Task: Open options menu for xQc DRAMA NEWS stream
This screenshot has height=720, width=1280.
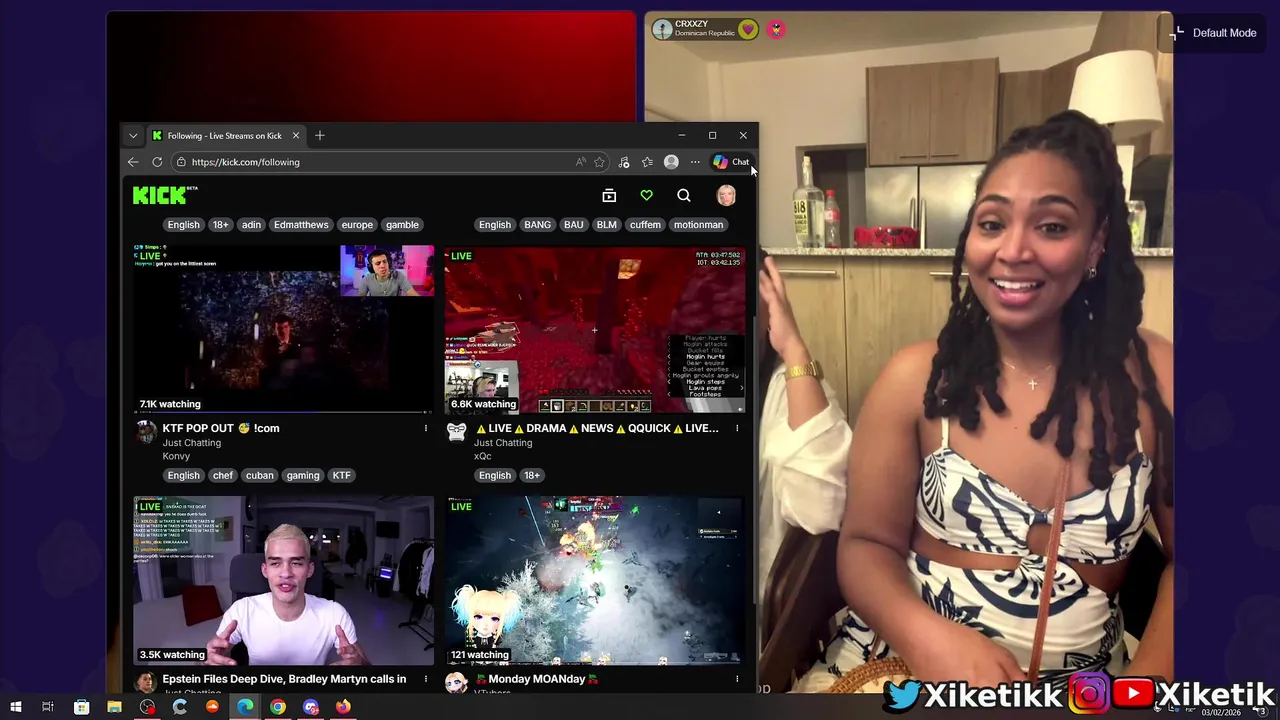Action: click(x=737, y=428)
